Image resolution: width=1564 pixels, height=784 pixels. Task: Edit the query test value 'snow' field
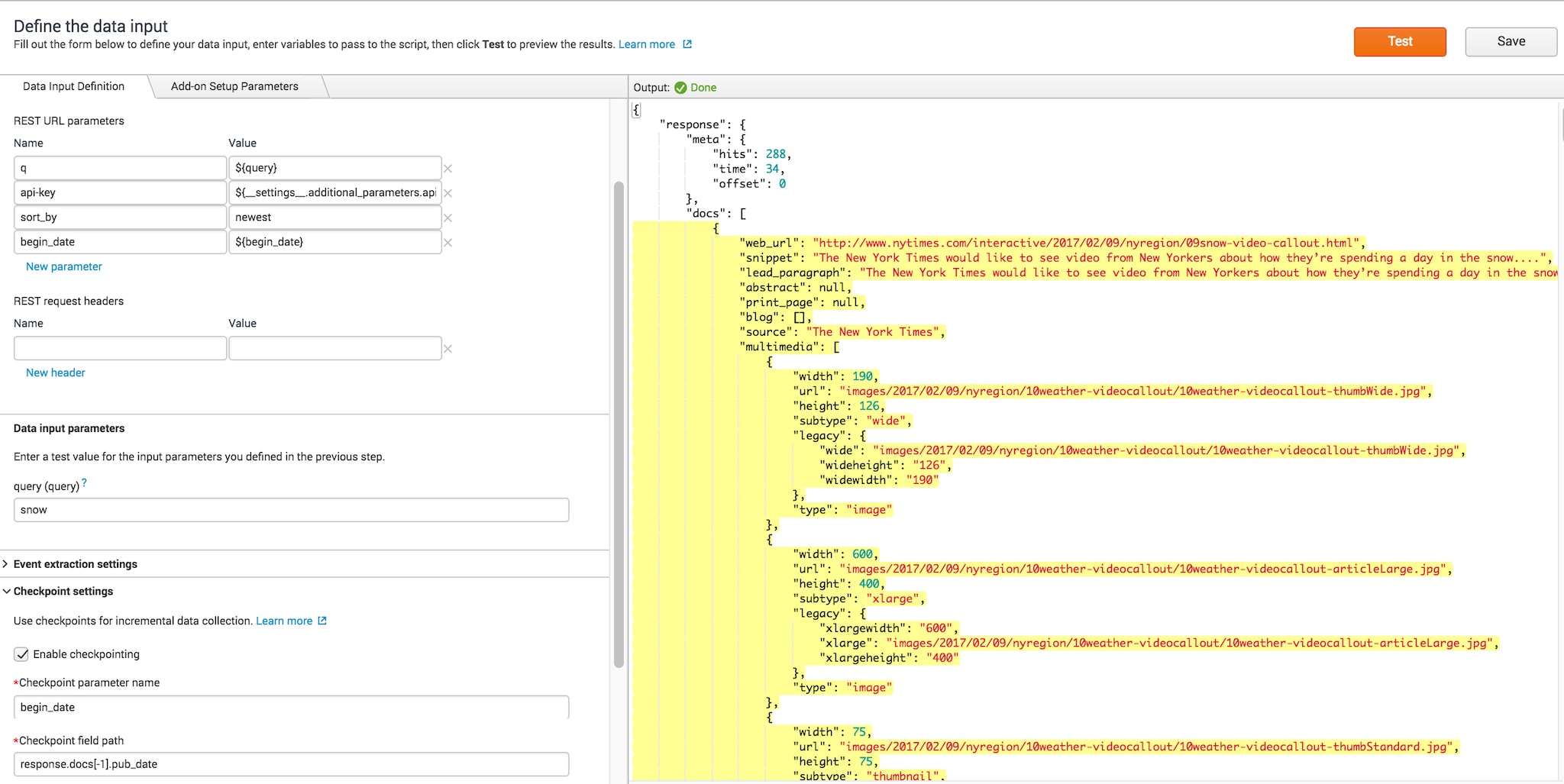pyautogui.click(x=291, y=510)
